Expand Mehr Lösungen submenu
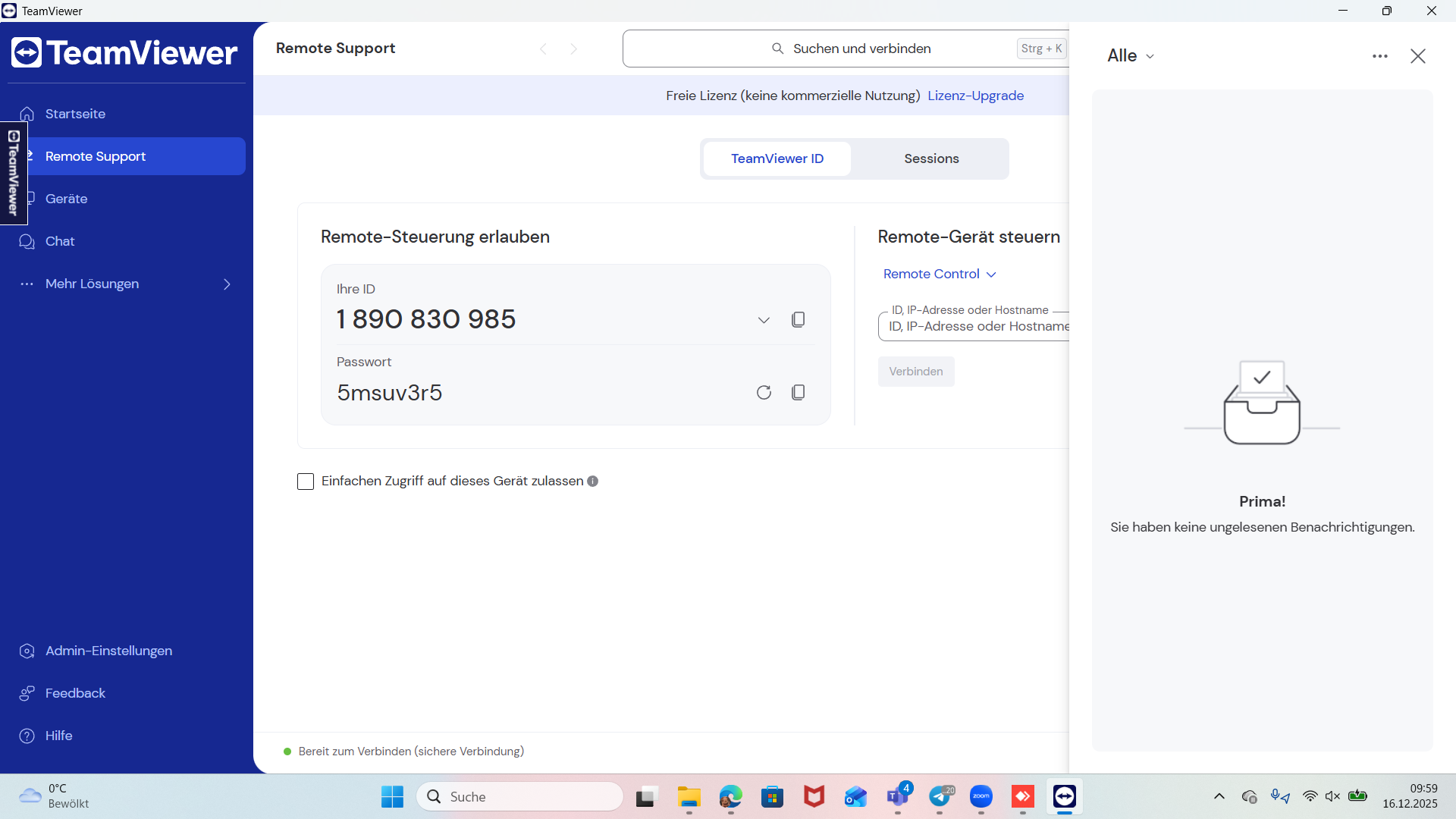1456x819 pixels. (x=227, y=284)
